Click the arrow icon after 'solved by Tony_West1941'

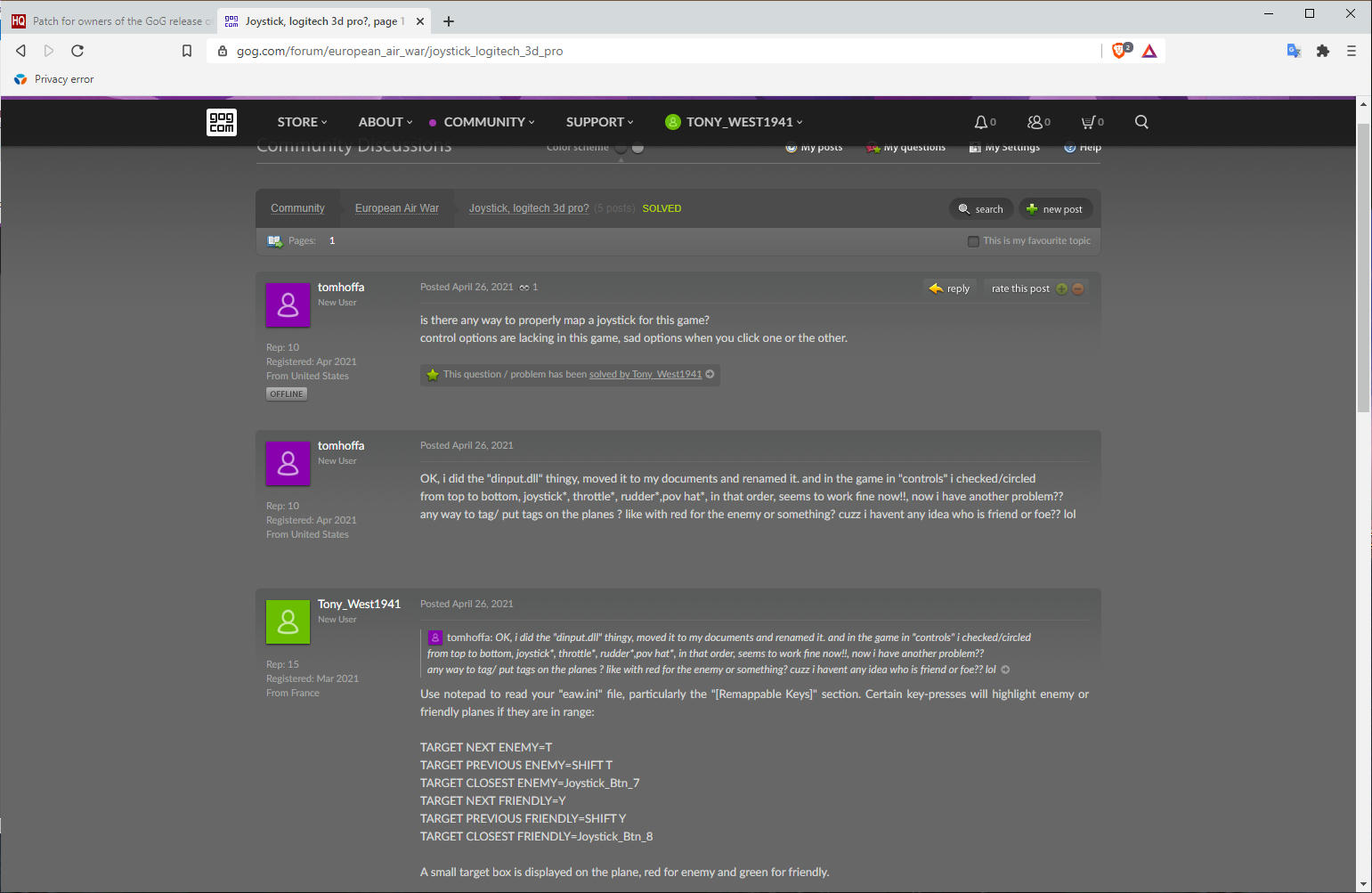(710, 374)
